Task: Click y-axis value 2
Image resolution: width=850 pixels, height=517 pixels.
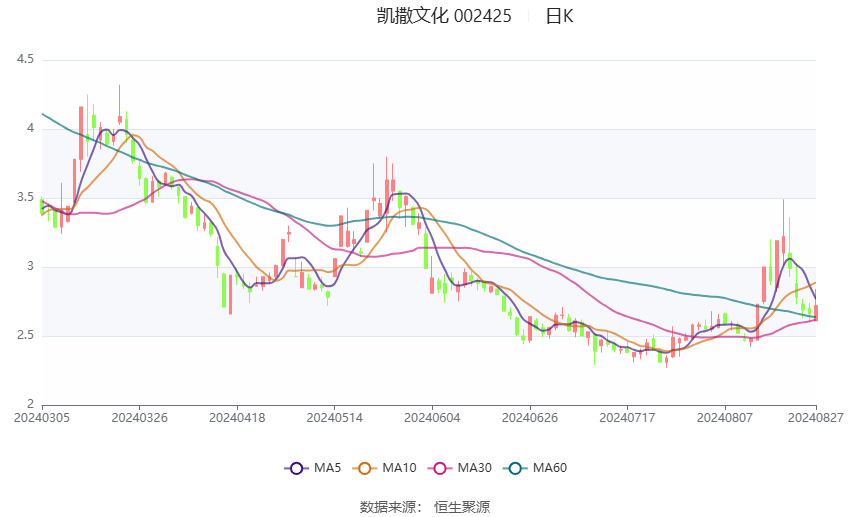Action: click(x=30, y=404)
